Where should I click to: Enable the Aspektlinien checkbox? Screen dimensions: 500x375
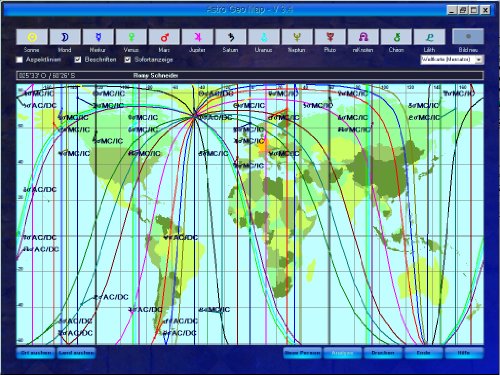point(20,60)
